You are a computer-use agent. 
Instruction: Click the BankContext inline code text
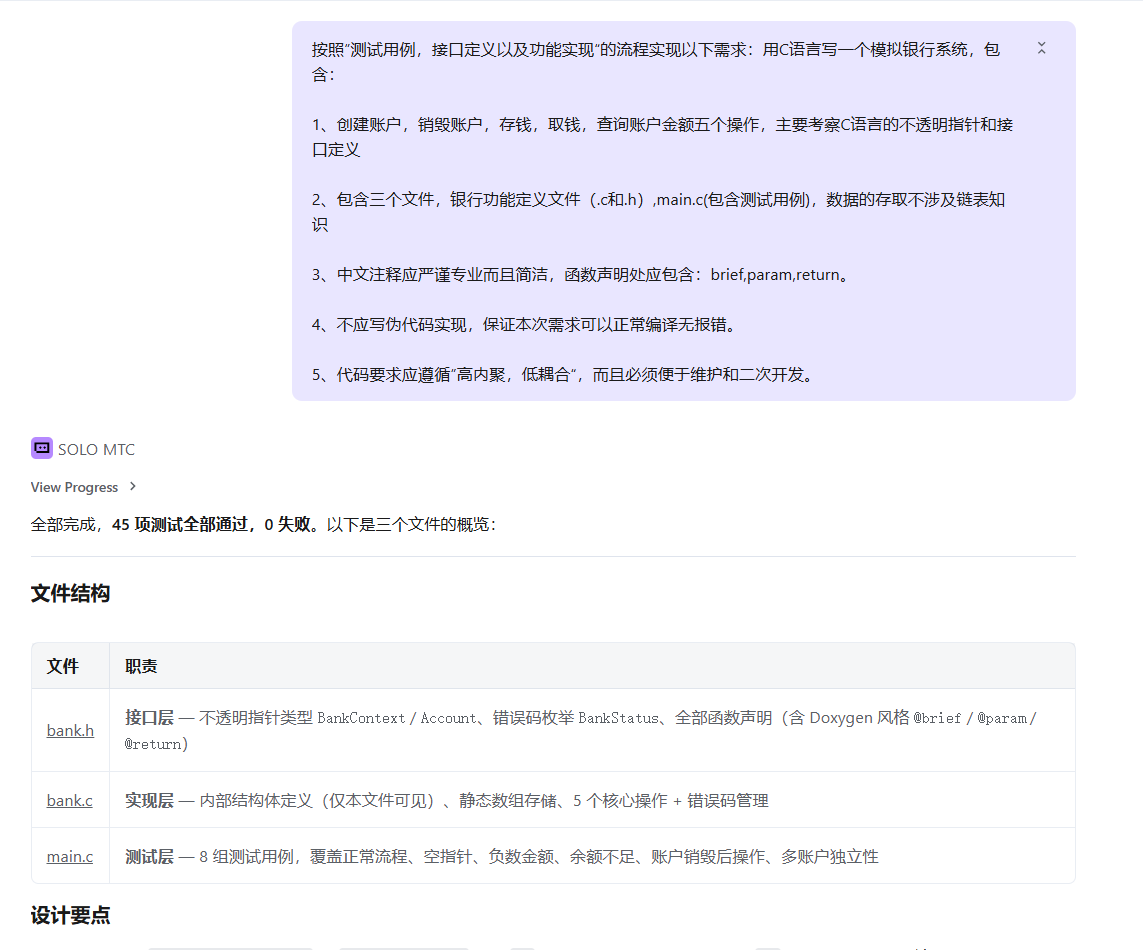(x=361, y=718)
